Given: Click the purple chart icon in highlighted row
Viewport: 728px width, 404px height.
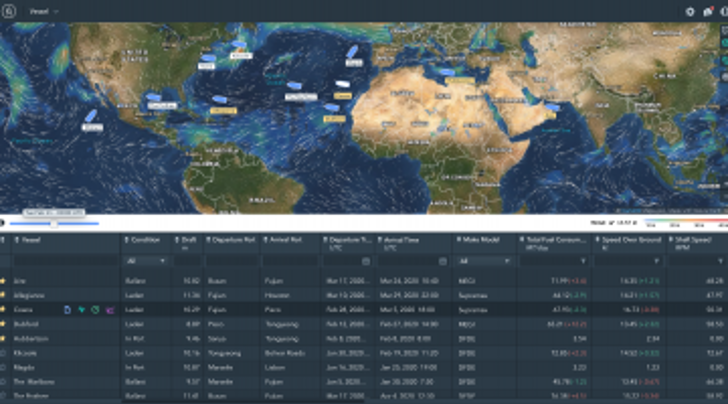Looking at the screenshot, I should coord(109,310).
